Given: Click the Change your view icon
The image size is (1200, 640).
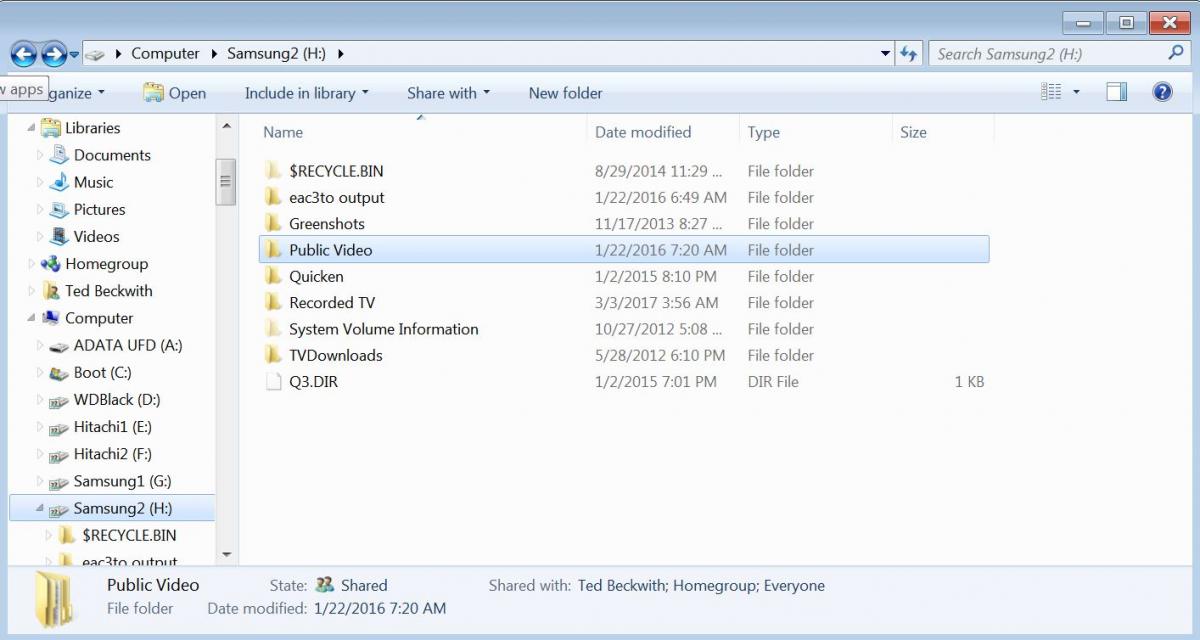Looking at the screenshot, I should [x=1051, y=92].
